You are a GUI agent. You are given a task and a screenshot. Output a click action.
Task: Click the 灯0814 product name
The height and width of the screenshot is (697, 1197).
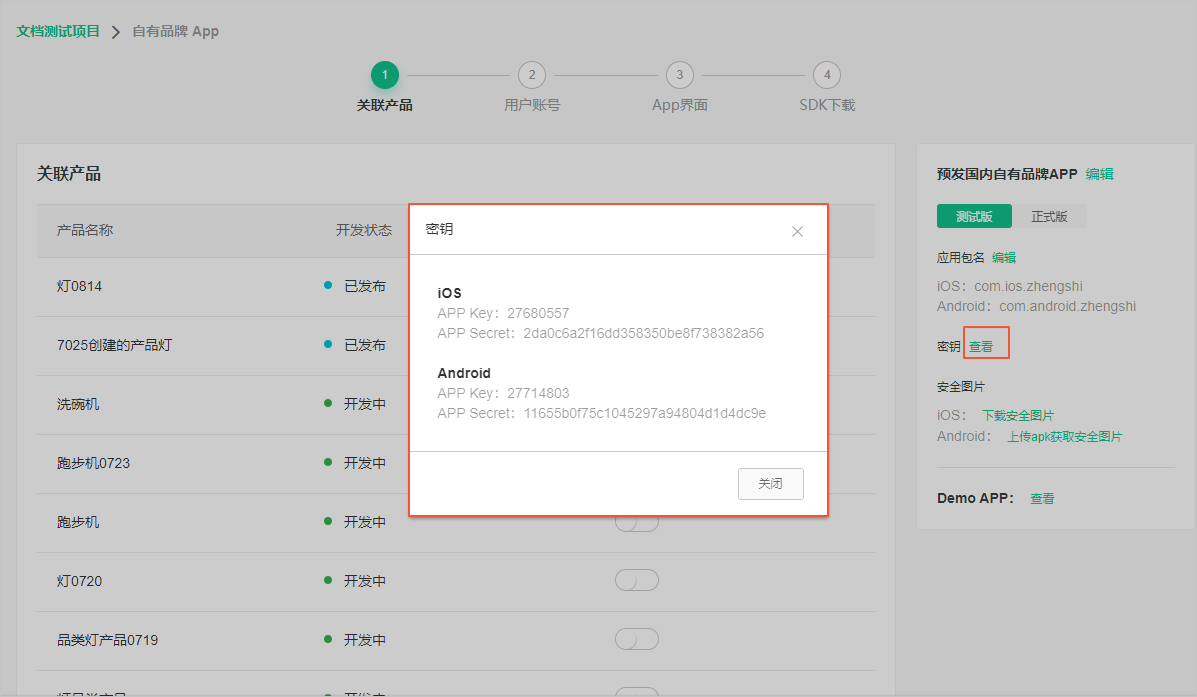(x=79, y=286)
